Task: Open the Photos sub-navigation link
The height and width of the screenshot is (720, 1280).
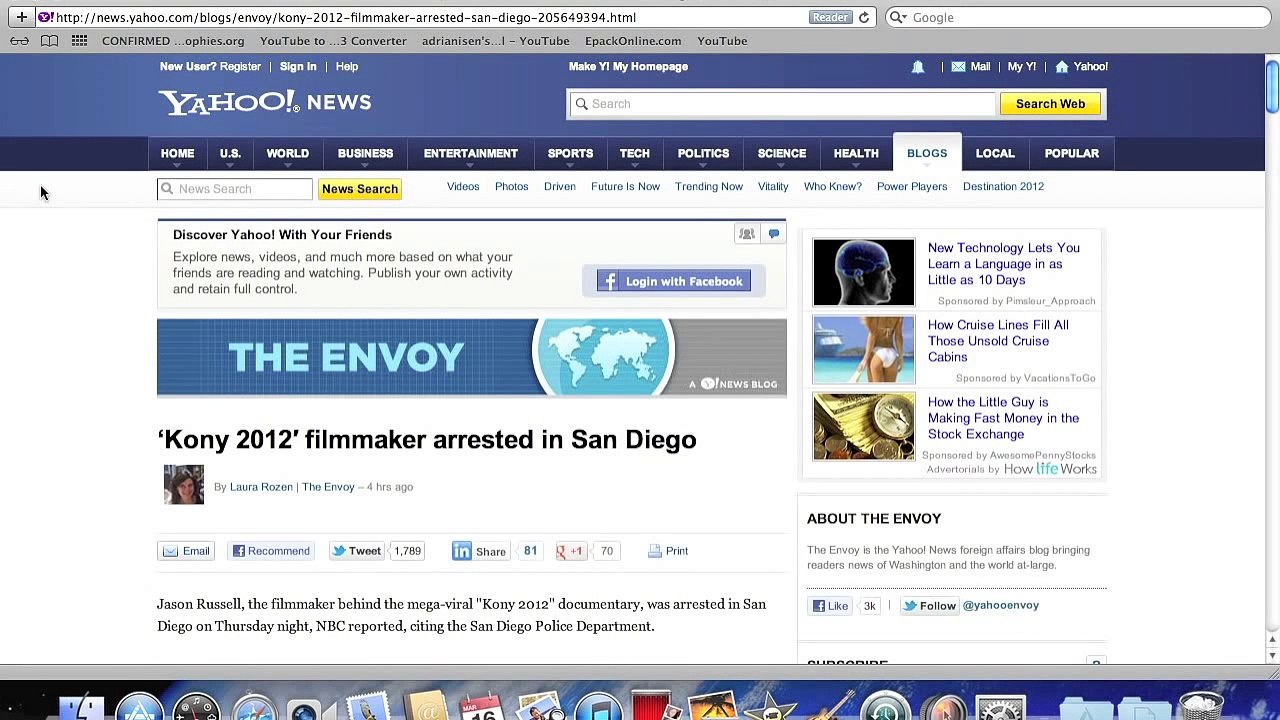Action: [511, 187]
